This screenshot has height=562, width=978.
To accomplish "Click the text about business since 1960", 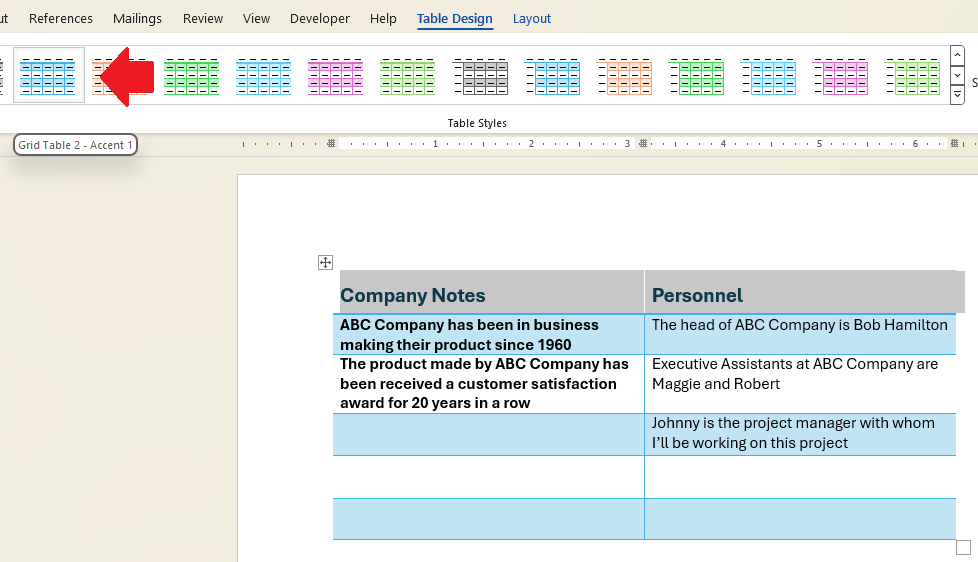I will 469,335.
